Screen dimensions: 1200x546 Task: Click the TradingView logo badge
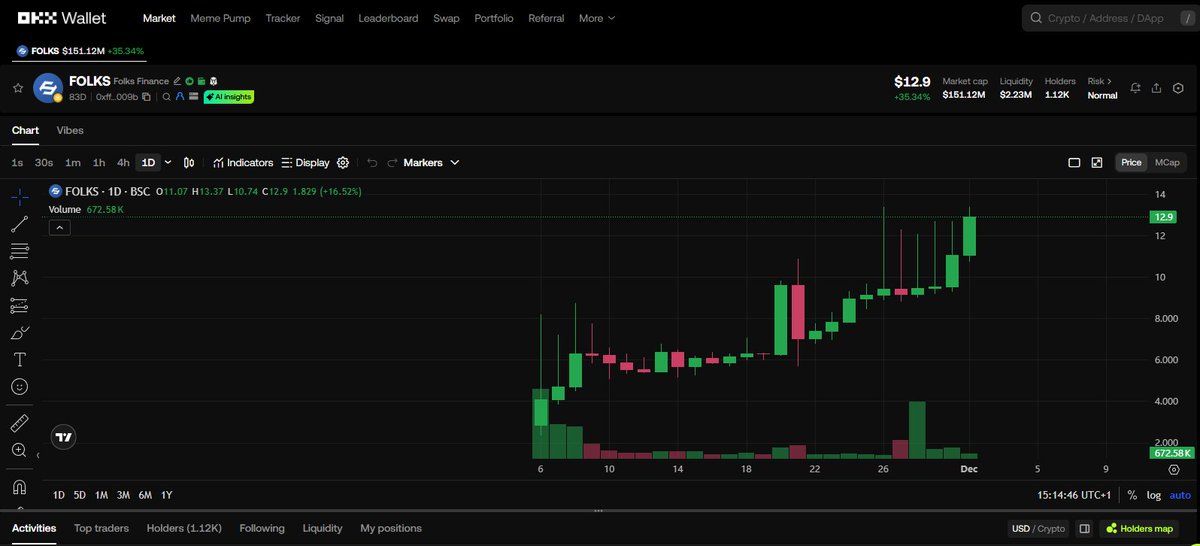coord(64,437)
